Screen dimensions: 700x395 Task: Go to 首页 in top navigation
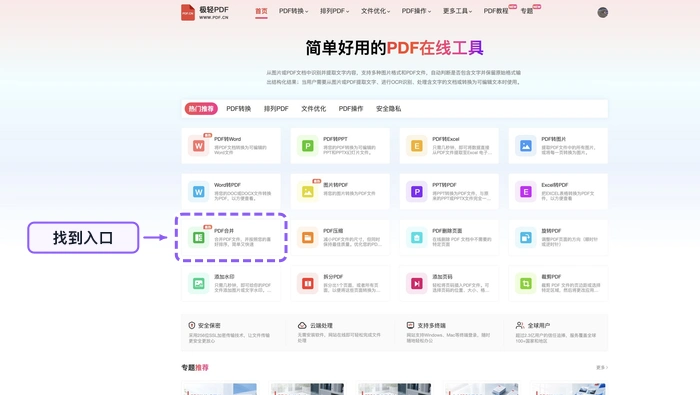261,11
